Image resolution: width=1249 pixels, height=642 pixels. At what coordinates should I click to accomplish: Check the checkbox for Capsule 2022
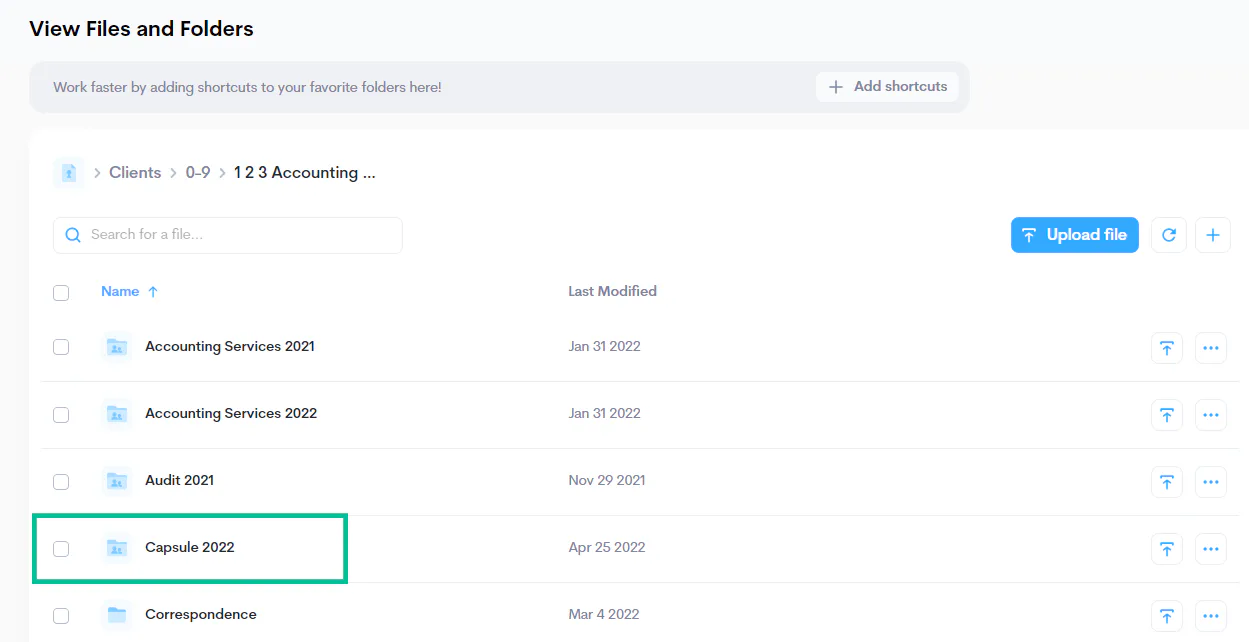pyautogui.click(x=61, y=548)
